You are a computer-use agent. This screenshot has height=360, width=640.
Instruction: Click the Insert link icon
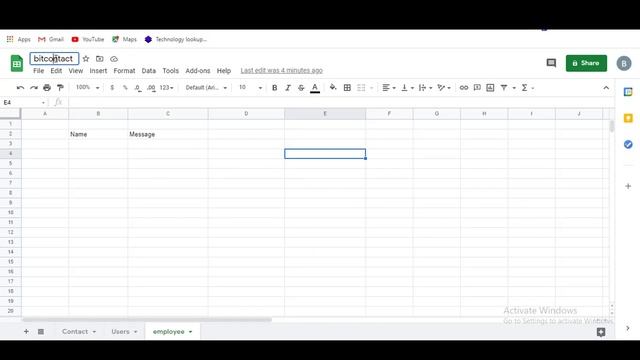point(464,88)
